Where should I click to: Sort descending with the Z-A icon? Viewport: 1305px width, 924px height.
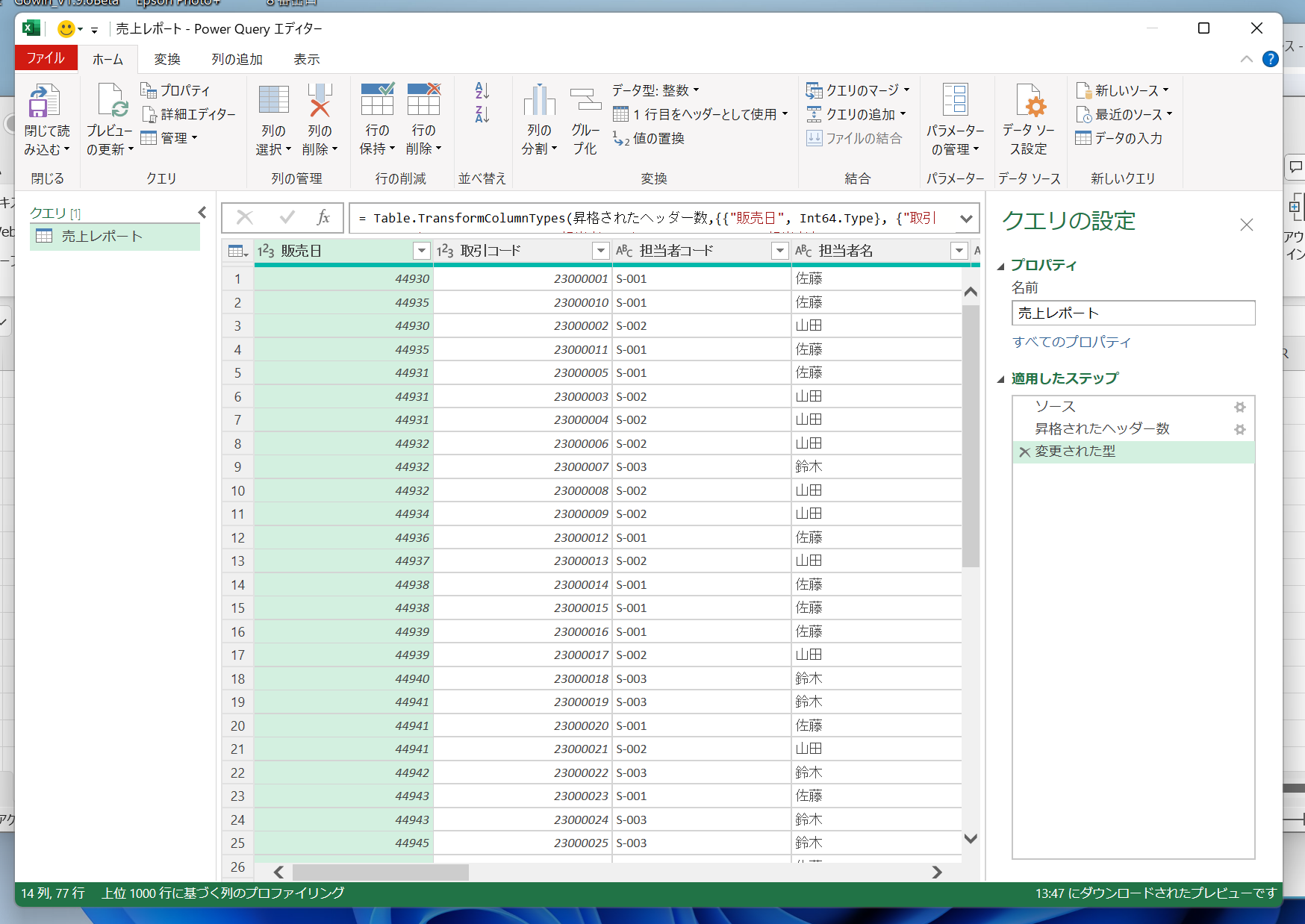(x=482, y=114)
